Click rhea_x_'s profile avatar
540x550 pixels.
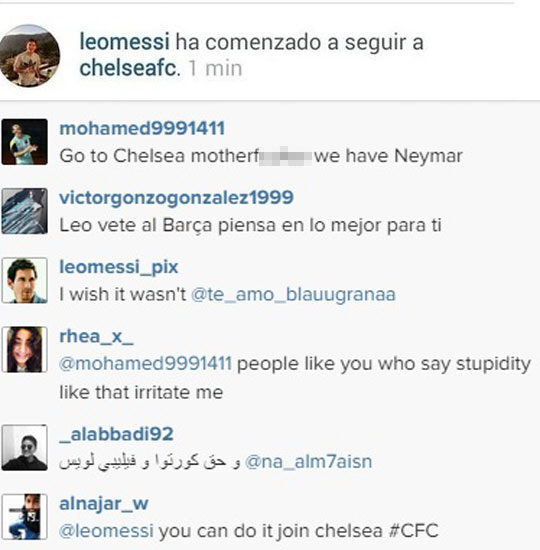25,349
